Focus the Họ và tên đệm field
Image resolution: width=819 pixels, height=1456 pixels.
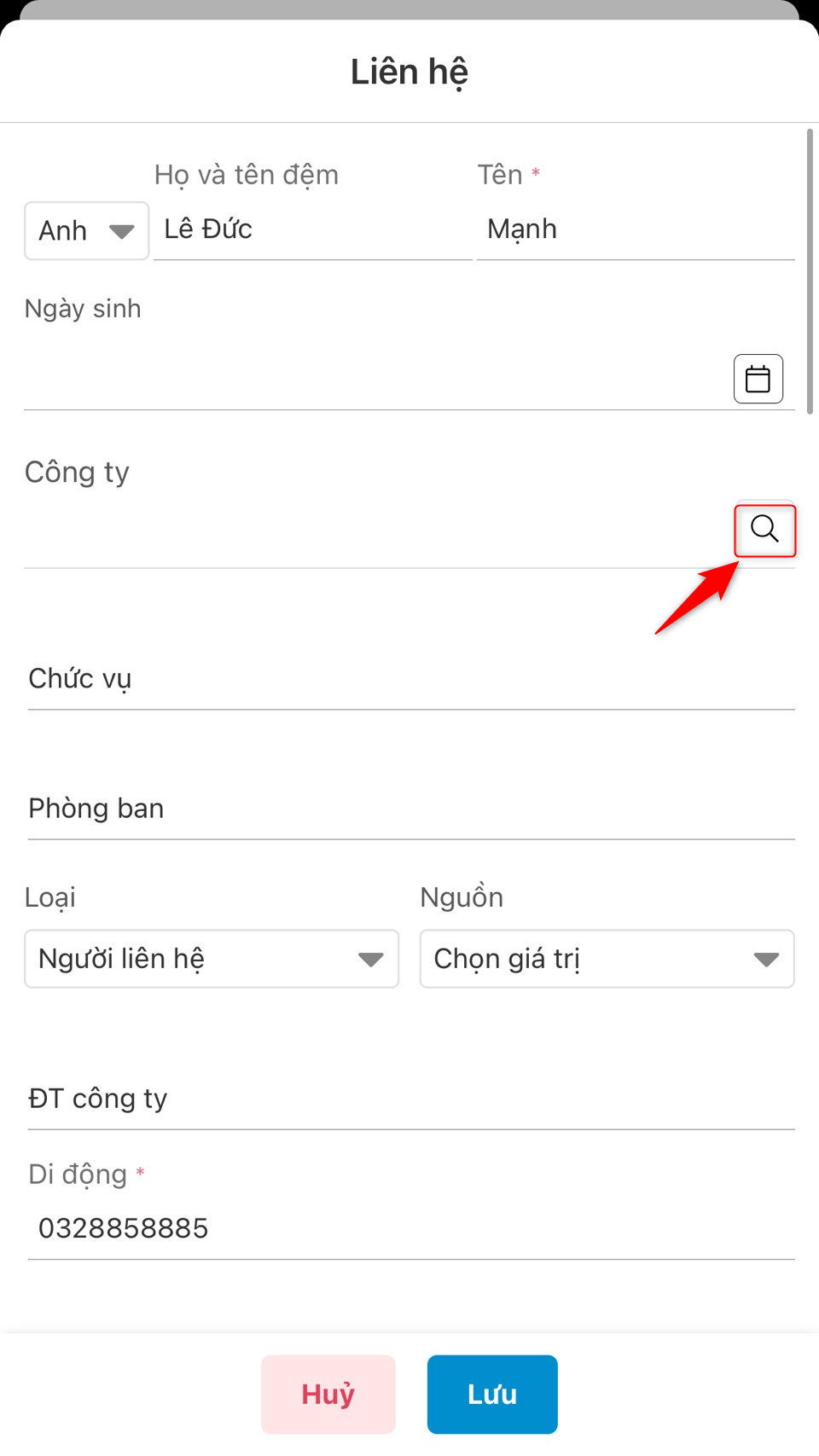pyautogui.click(x=313, y=229)
